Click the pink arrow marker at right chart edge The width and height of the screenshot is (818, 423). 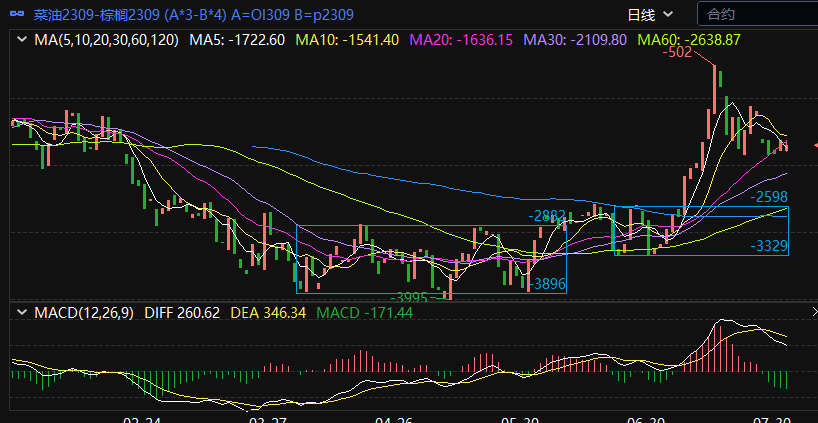coord(813,145)
